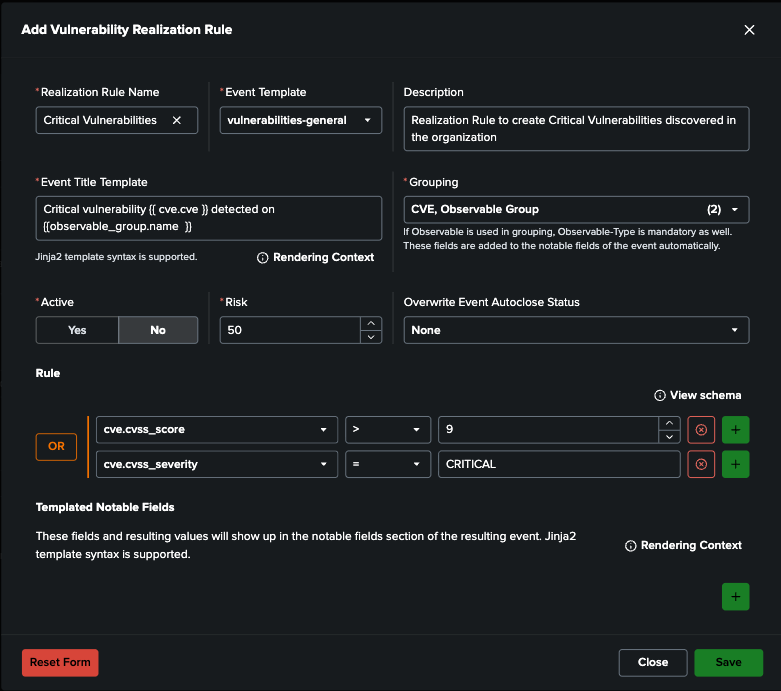The image size is (781, 691).
Task: Save the realization rule
Action: point(729,663)
